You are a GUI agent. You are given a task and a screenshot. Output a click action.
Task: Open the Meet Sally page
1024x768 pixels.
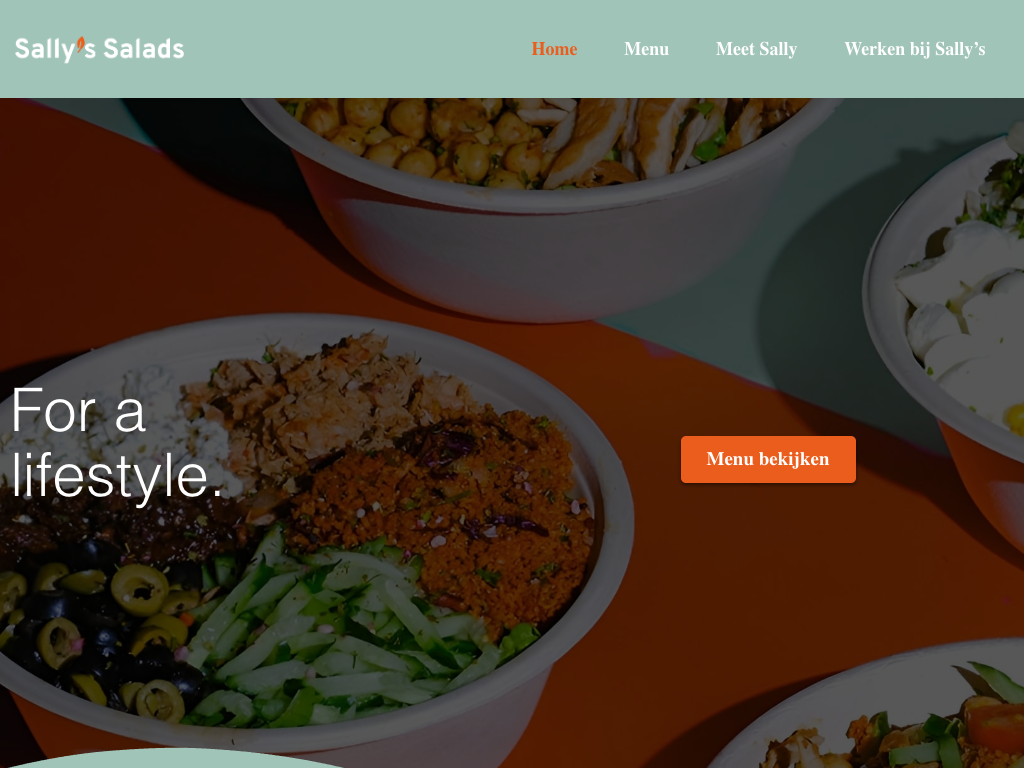[x=756, y=49]
